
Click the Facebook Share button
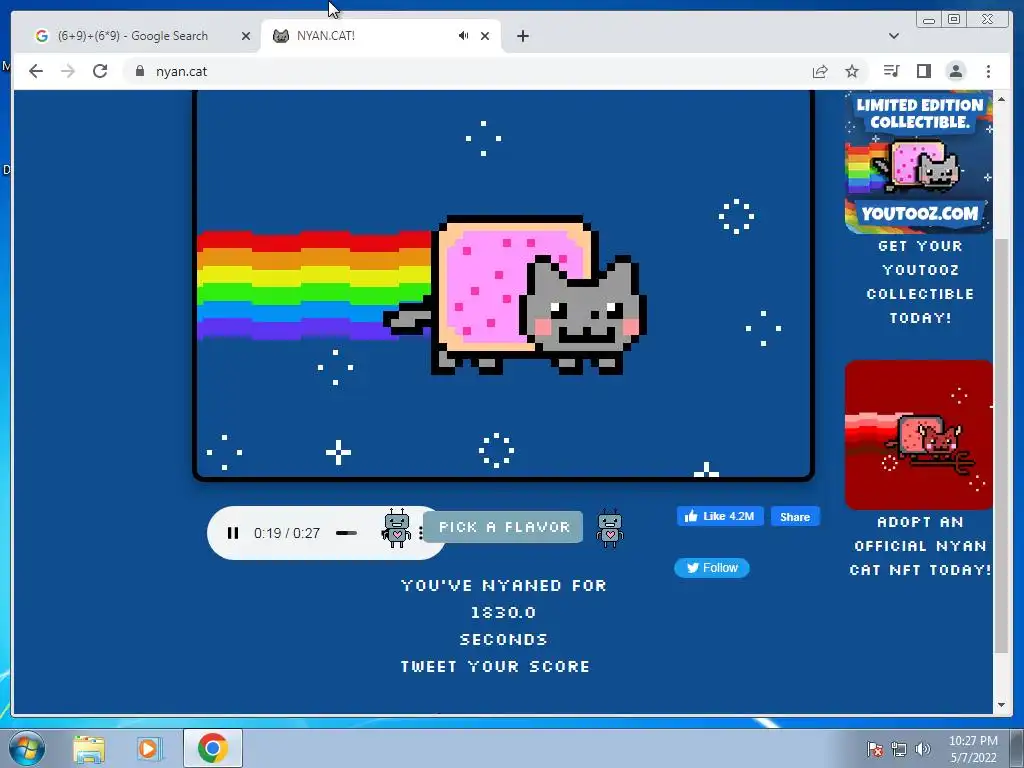click(795, 517)
